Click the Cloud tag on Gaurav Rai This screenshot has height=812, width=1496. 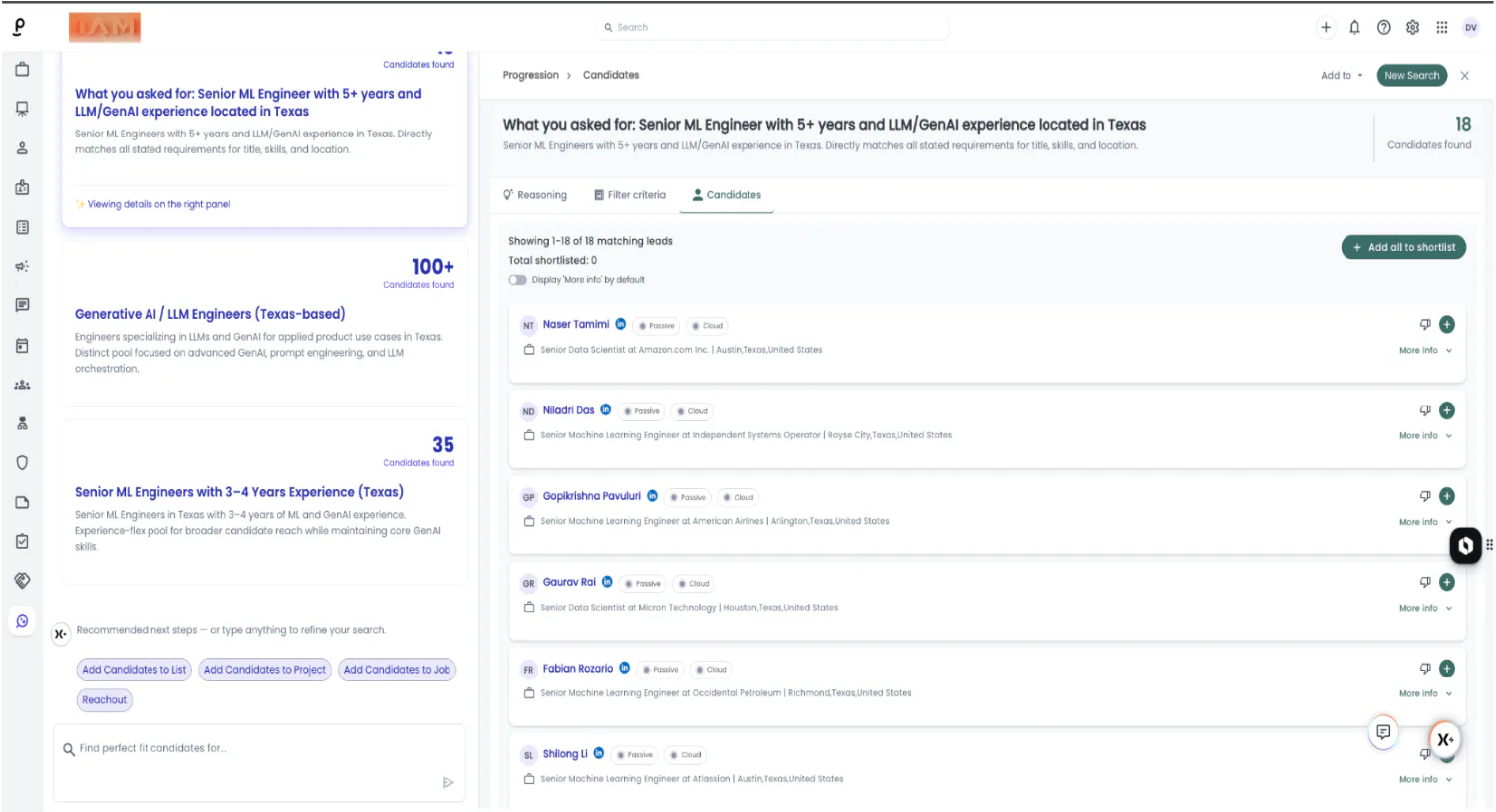[694, 584]
